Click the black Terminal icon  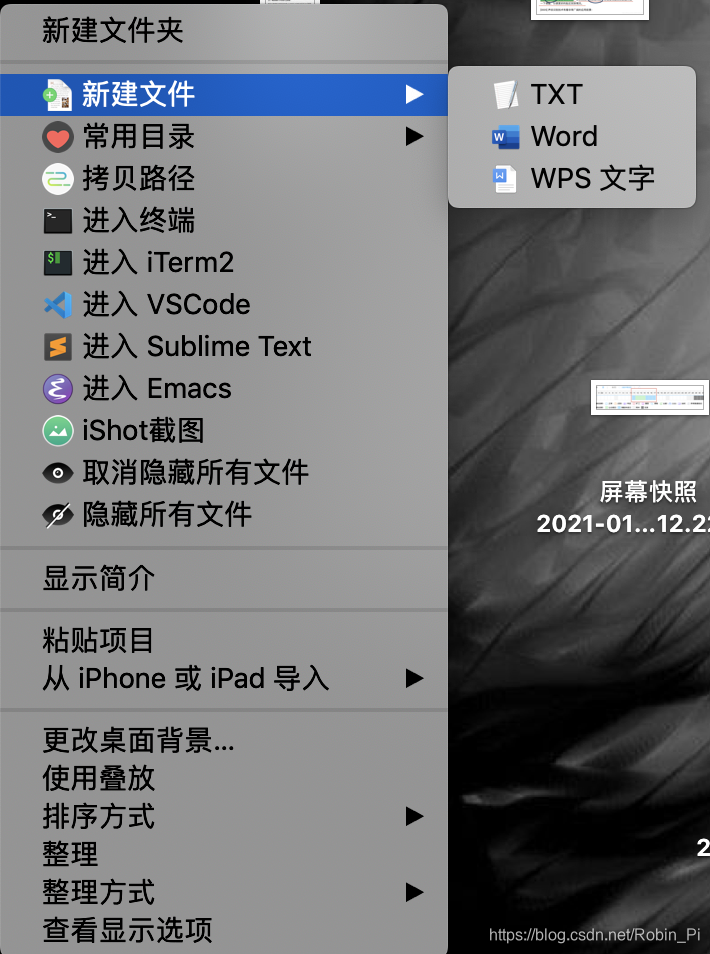click(58, 221)
